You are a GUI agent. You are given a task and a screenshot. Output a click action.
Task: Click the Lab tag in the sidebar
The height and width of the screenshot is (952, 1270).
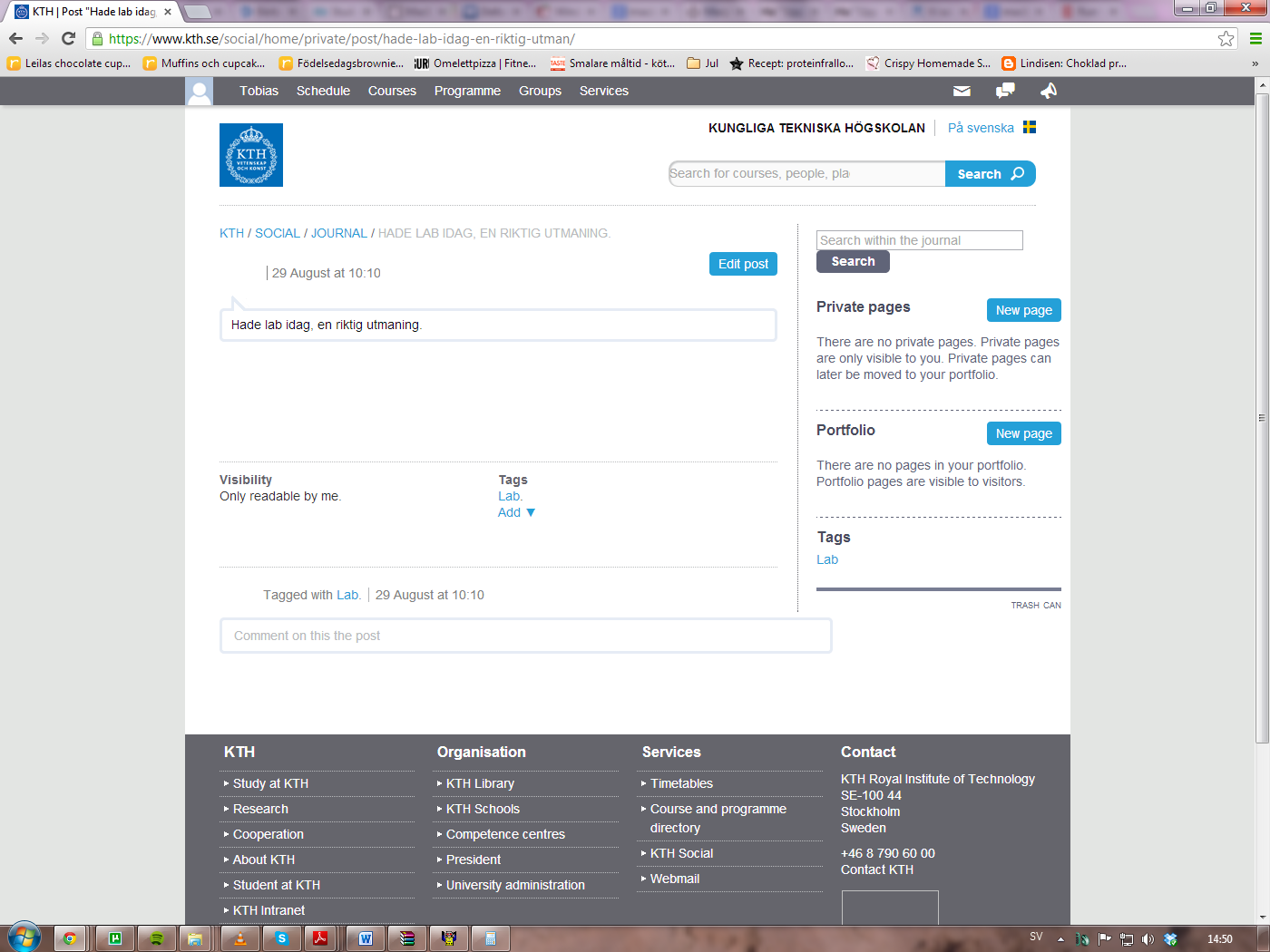827,559
